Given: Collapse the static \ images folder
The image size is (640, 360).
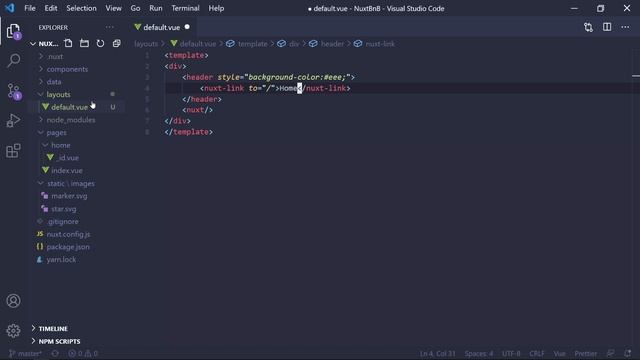Looking at the screenshot, I should pyautogui.click(x=71, y=183).
